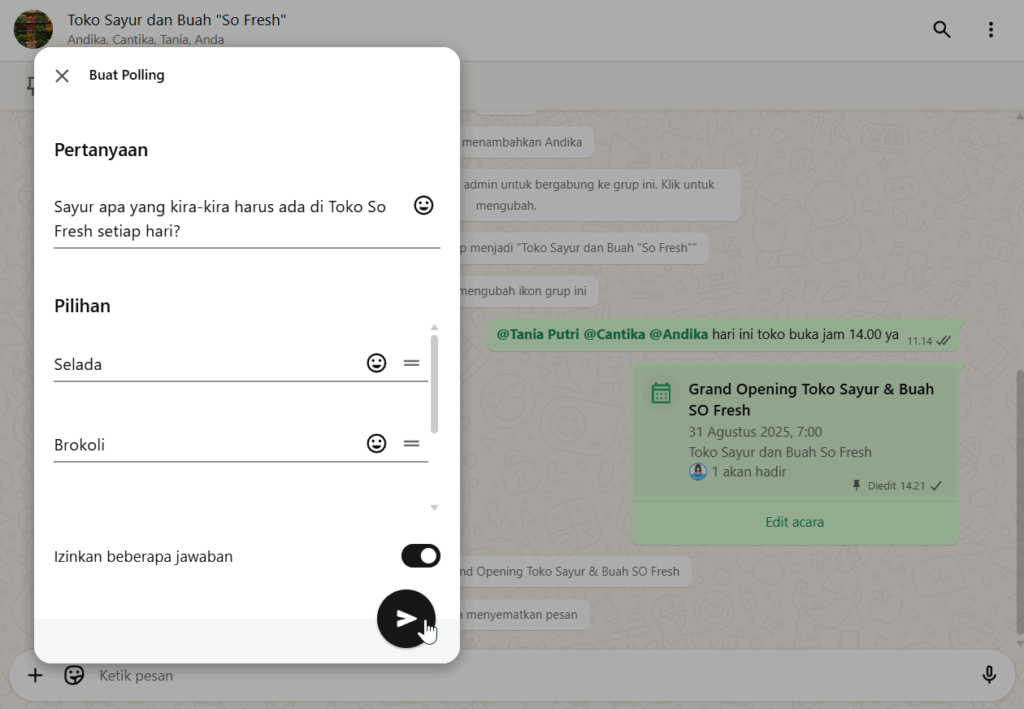Start voice message with microphone icon
This screenshot has width=1024, height=709.
pos(989,676)
